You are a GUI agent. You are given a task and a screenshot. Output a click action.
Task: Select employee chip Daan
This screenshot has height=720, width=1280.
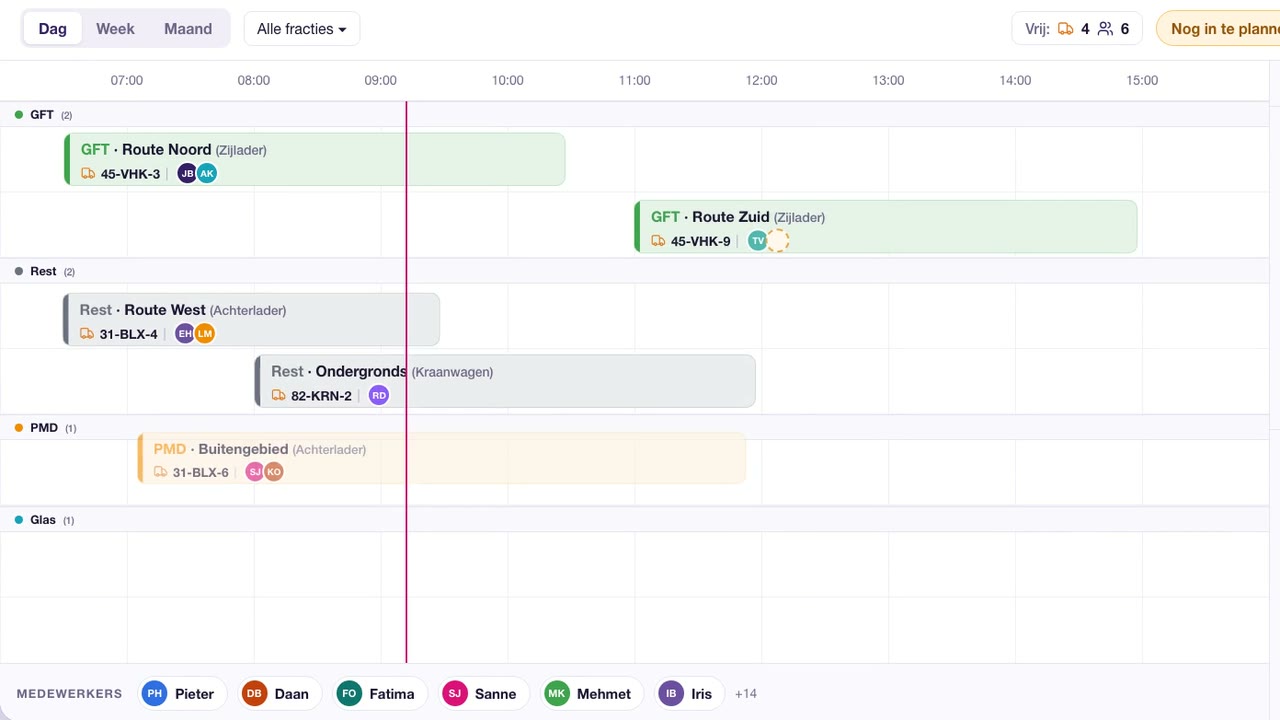tap(278, 694)
